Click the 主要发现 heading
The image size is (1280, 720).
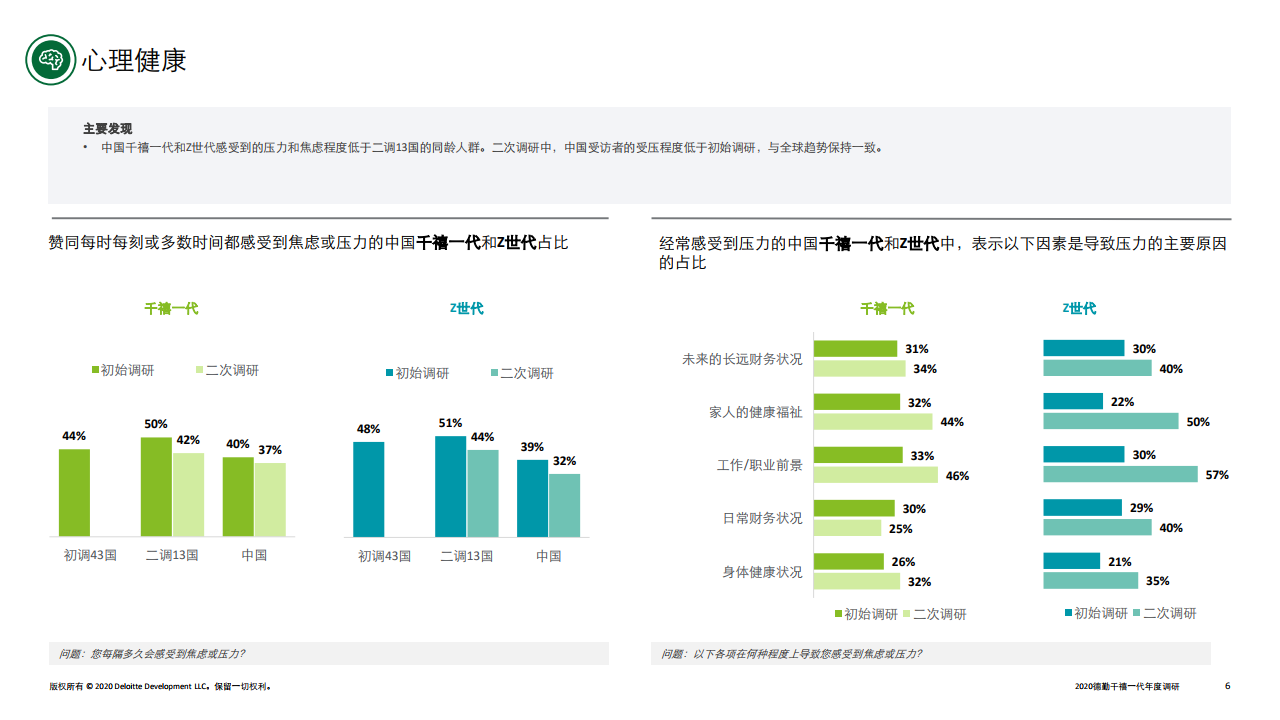coord(107,129)
